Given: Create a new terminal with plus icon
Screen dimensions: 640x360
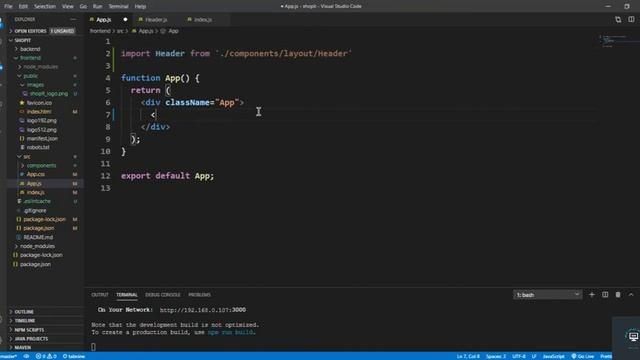Looking at the screenshot, I should tap(591, 295).
